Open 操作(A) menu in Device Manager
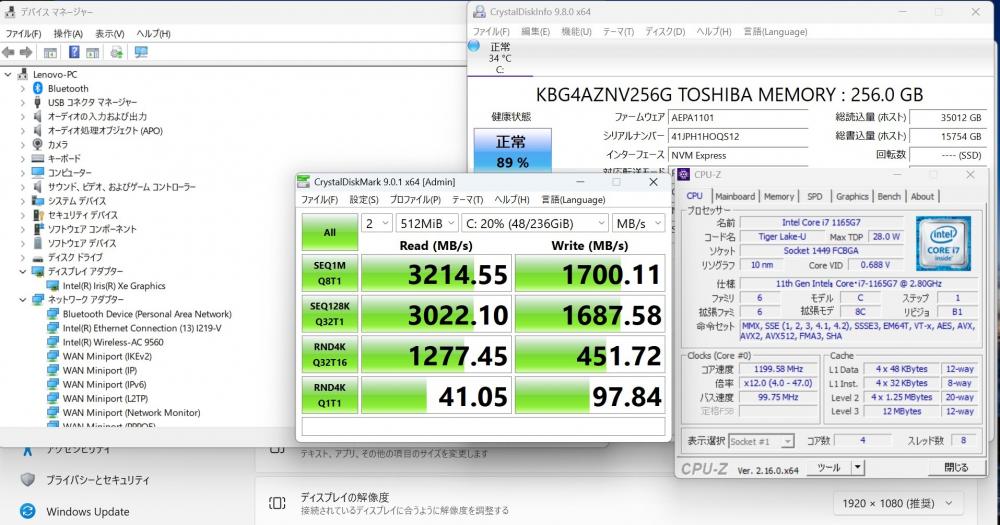 click(x=68, y=33)
